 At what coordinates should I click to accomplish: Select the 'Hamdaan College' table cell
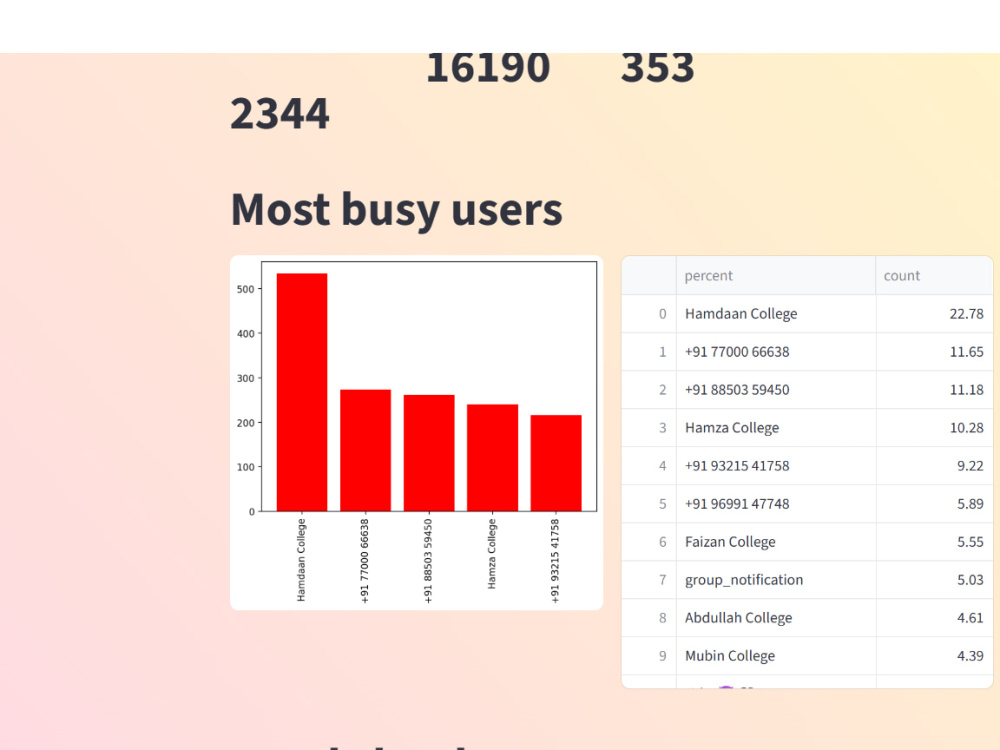coord(776,314)
